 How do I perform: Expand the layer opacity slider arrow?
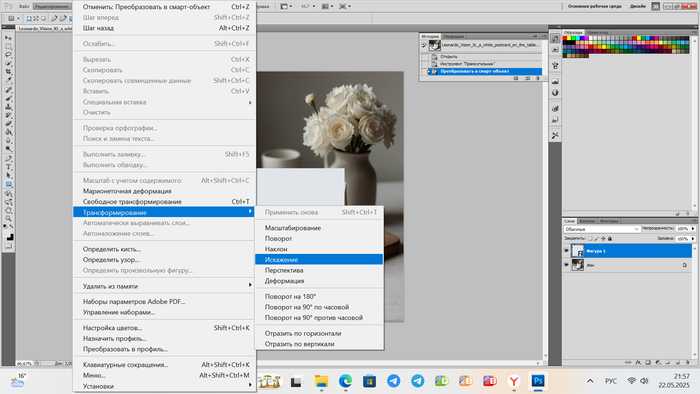coord(693,228)
